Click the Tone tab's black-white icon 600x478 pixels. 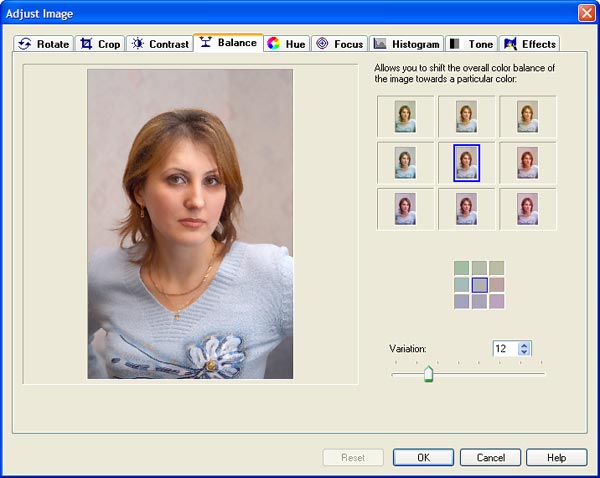coord(454,44)
